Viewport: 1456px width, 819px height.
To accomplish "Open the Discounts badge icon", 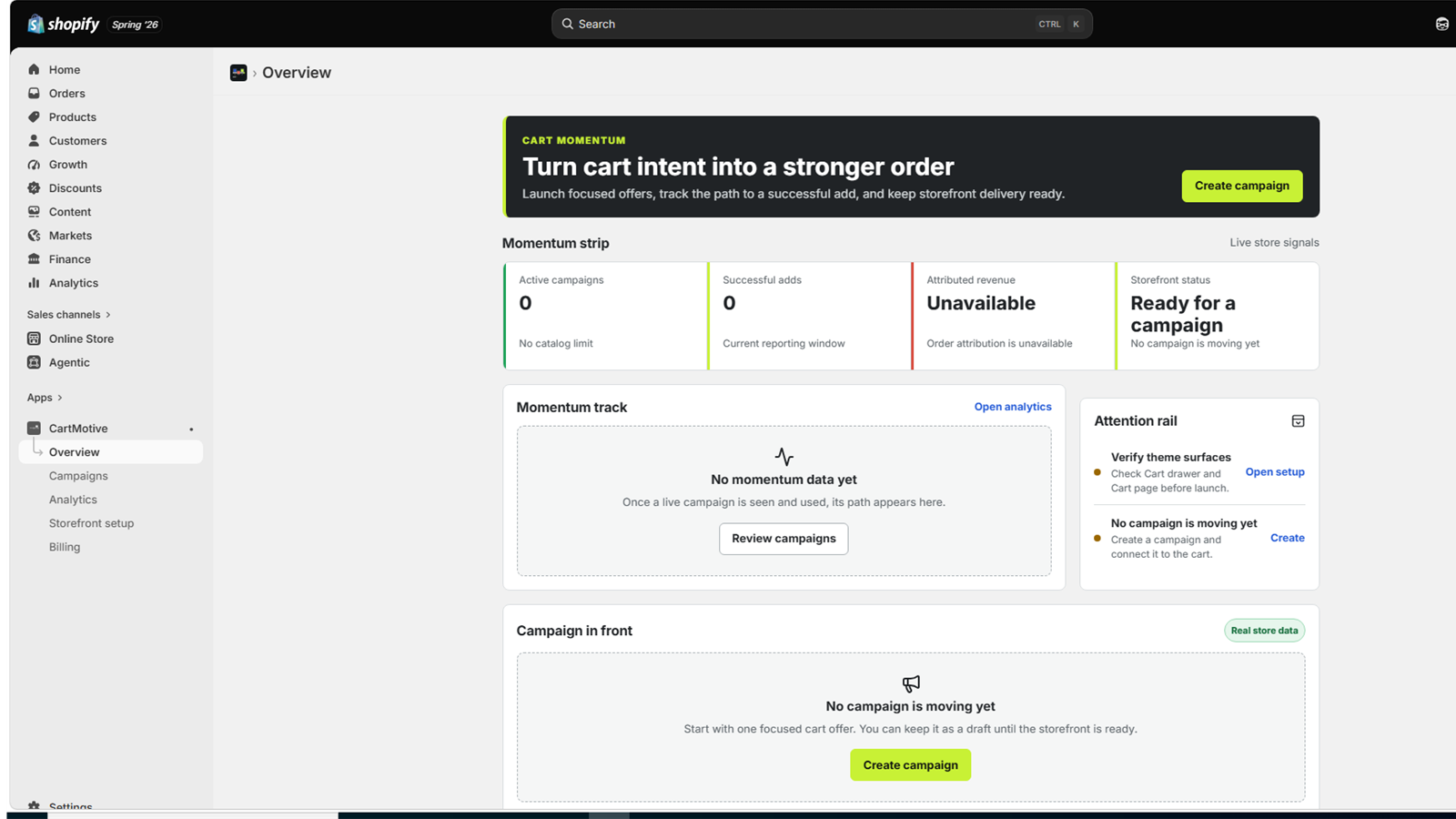I will (34, 187).
